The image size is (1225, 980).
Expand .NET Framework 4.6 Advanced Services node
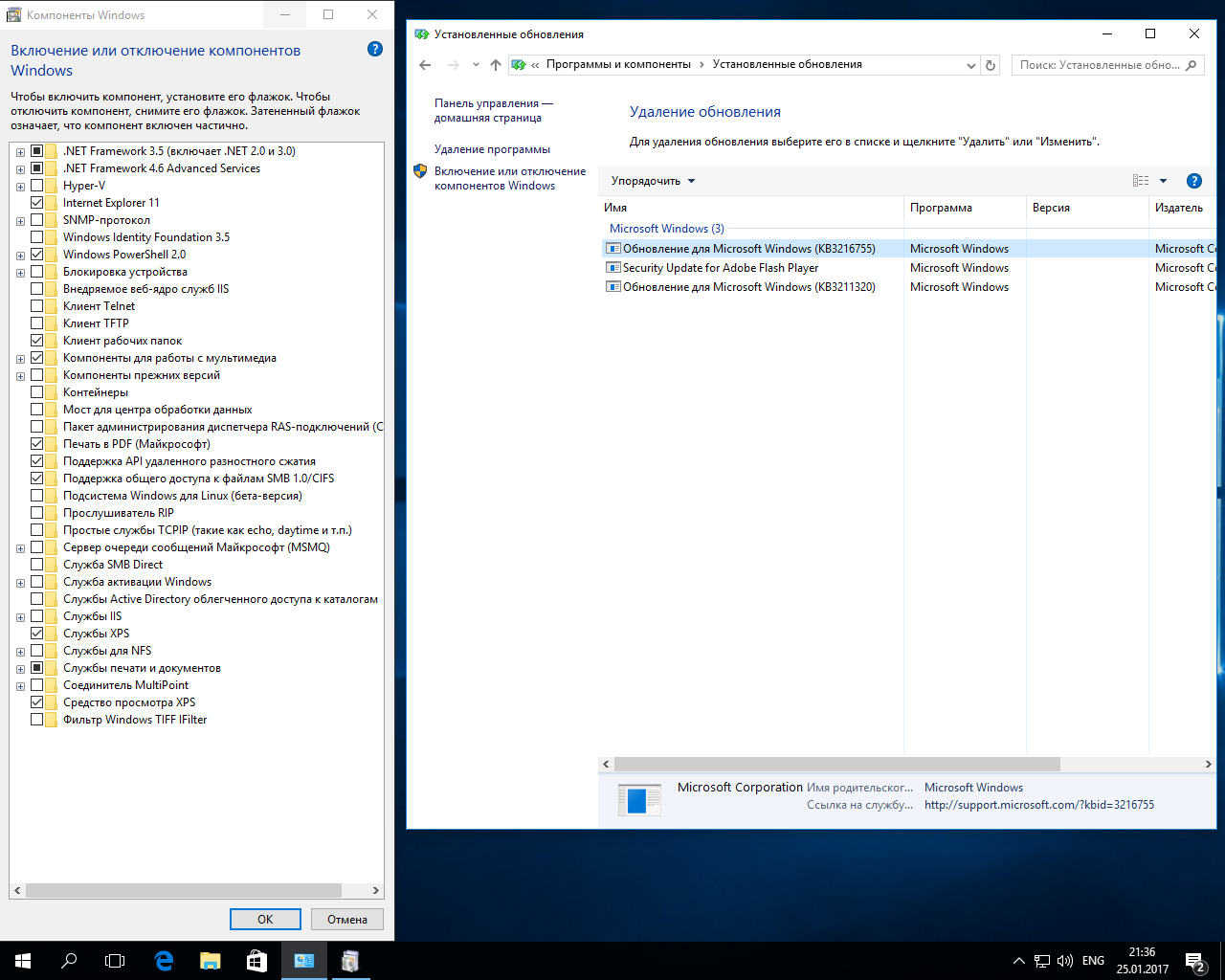[x=20, y=169]
